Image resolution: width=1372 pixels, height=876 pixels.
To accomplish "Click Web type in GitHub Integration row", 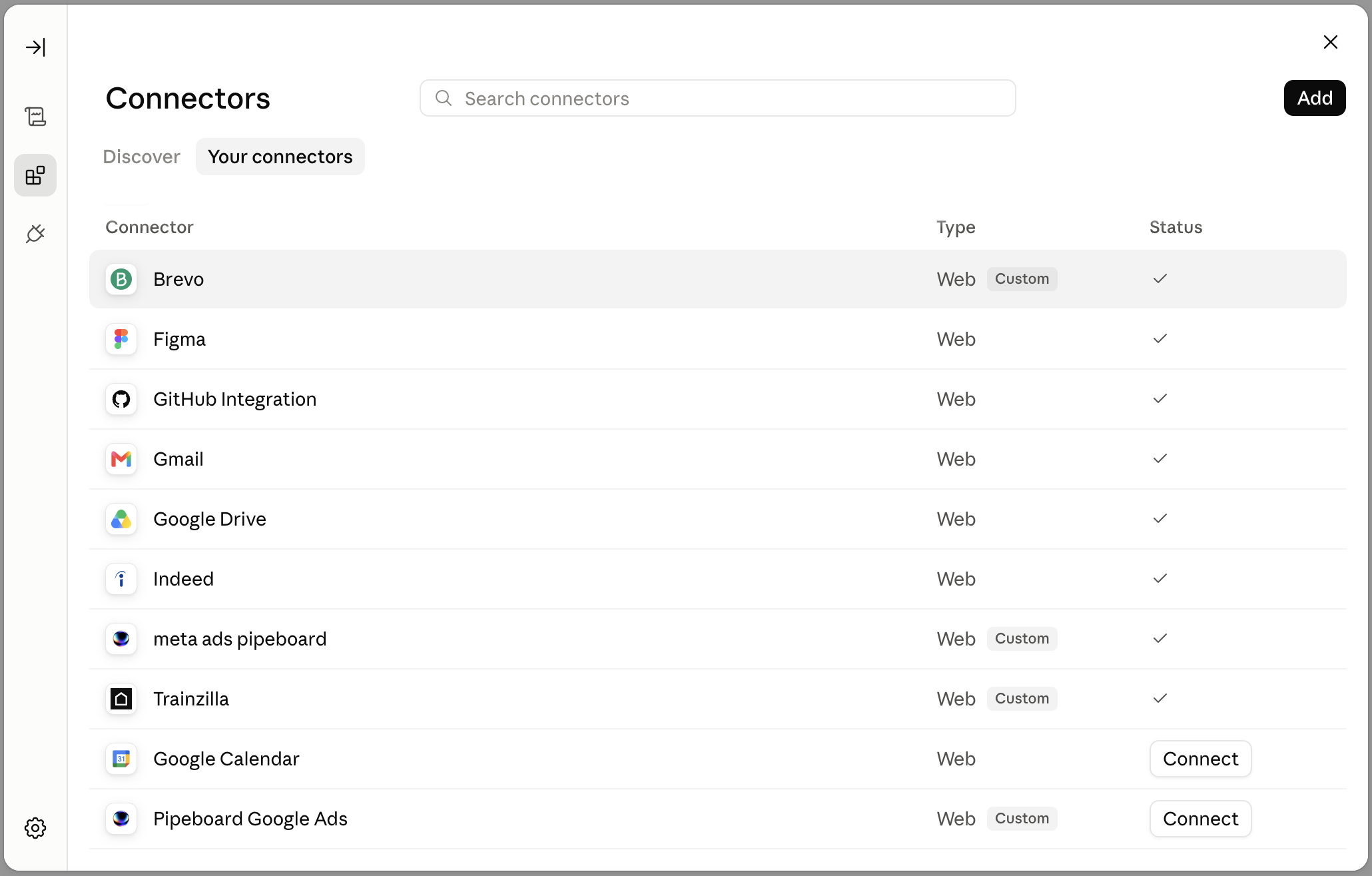I will 956,399.
